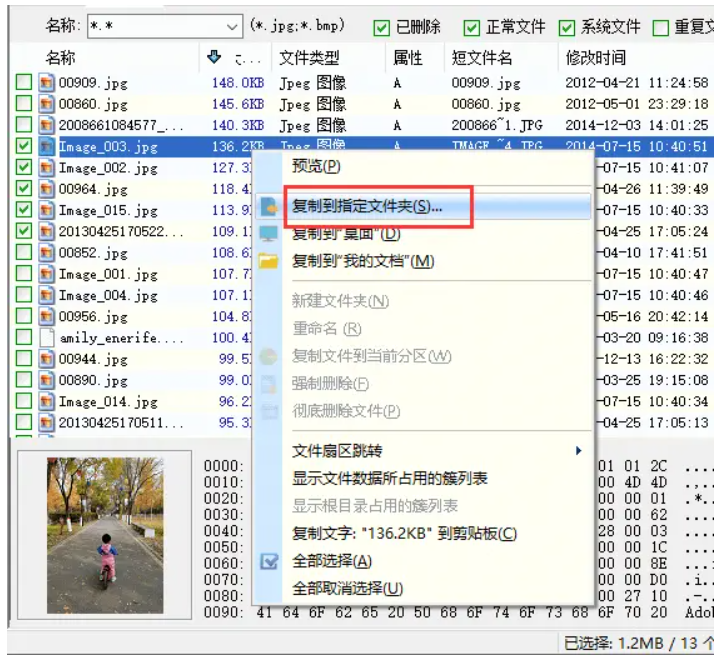Click the copy-to-folder icon in context menu
The image size is (724, 660).
(x=269, y=206)
